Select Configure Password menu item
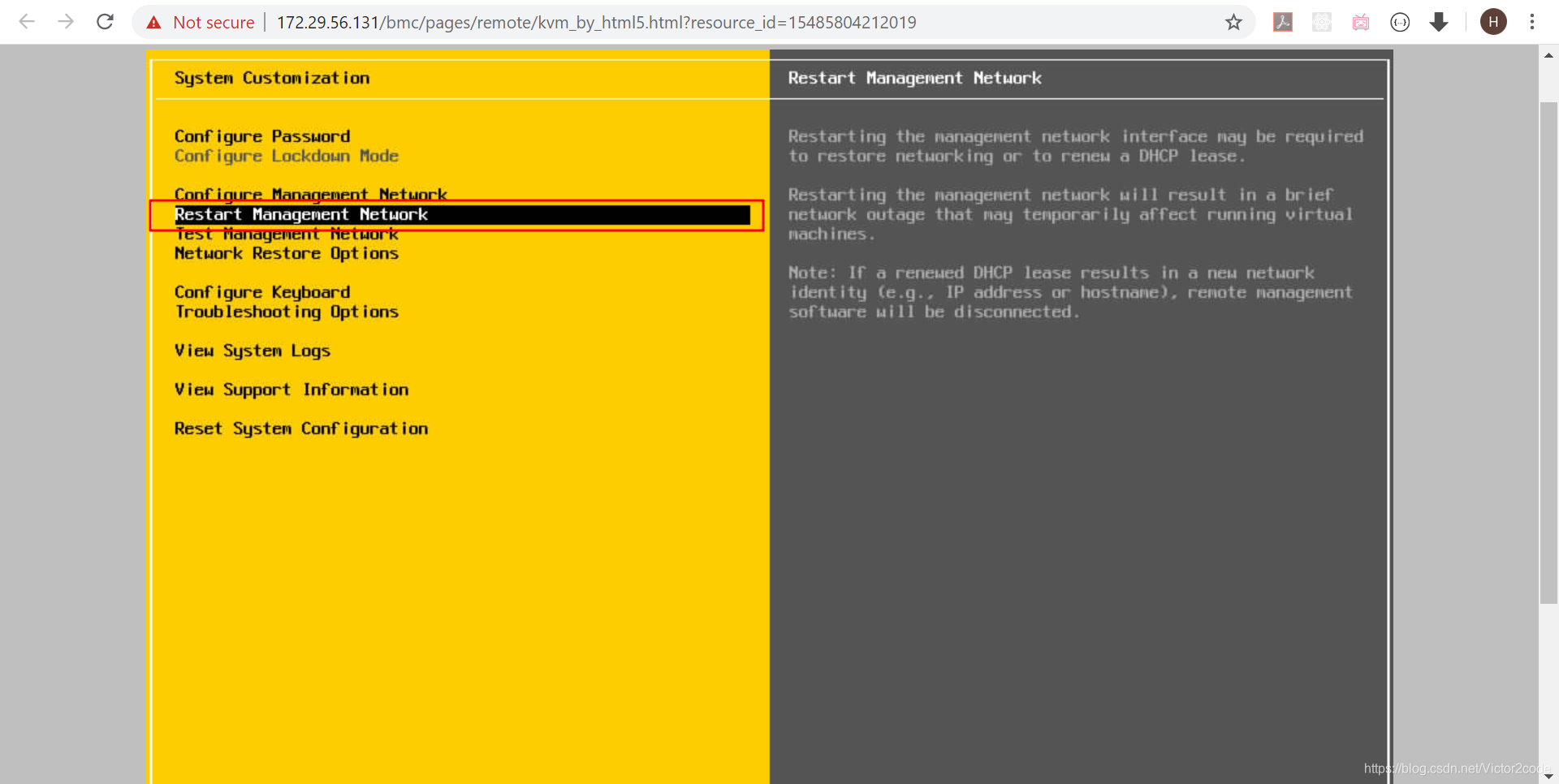Viewport: 1559px width, 784px height. (x=262, y=136)
